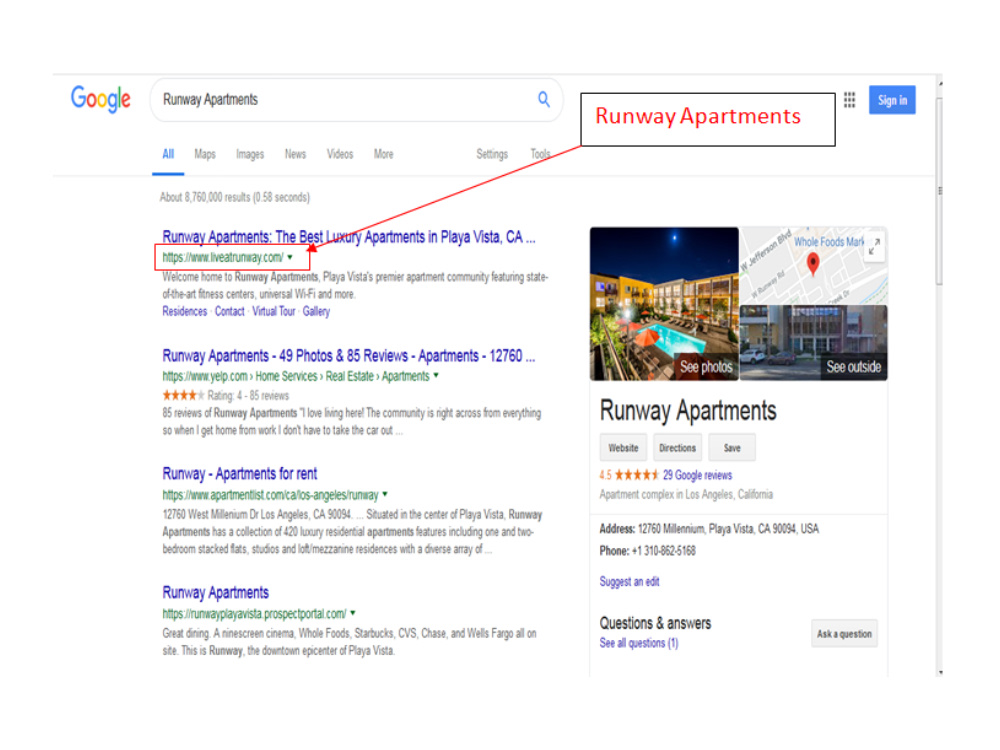Switch to the News tab
Screen dimensions: 1000x750
click(295, 154)
